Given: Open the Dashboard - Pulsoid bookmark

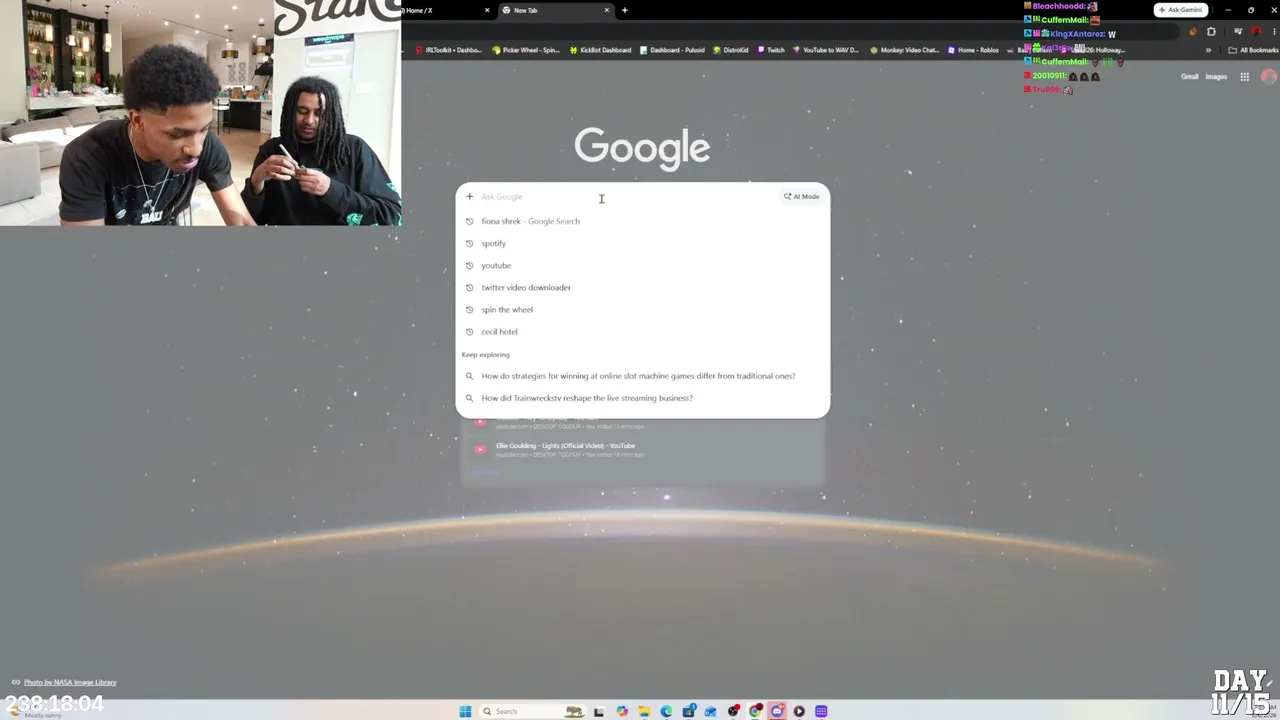Looking at the screenshot, I should coord(672,50).
